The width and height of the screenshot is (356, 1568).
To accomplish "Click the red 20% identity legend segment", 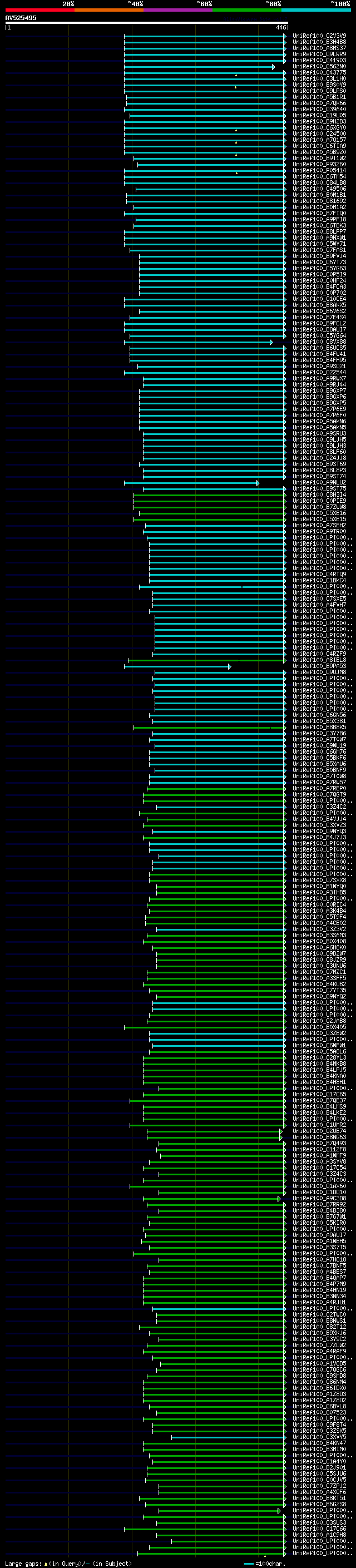I will point(39,10).
